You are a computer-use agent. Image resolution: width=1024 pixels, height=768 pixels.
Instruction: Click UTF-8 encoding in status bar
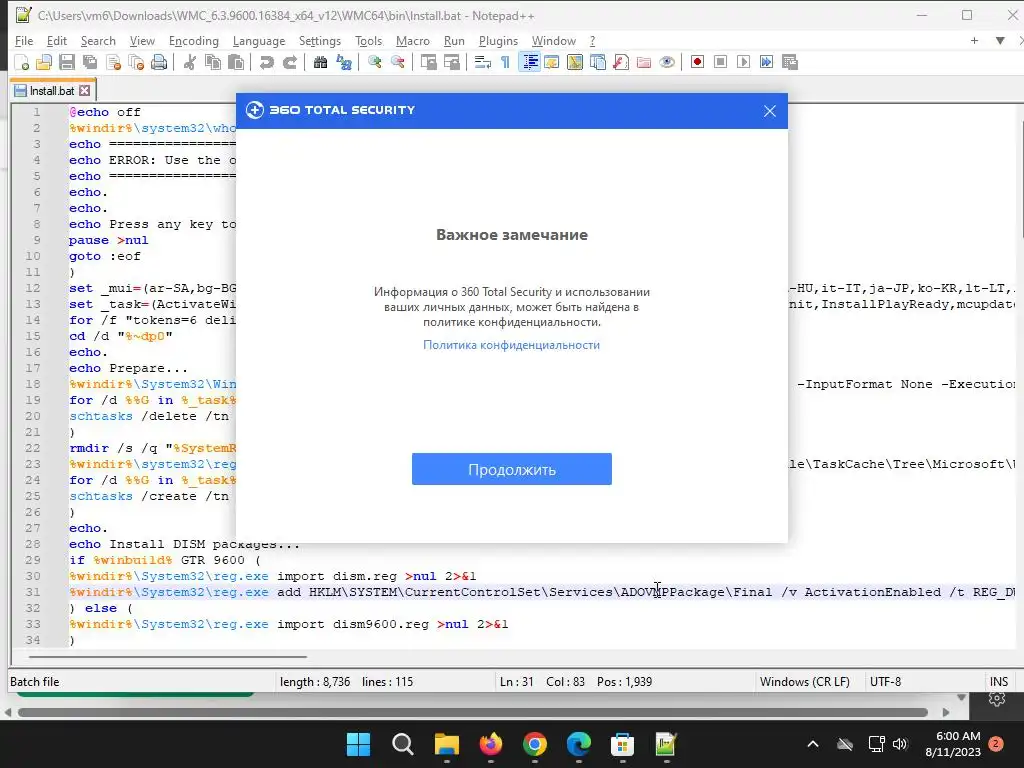click(886, 682)
